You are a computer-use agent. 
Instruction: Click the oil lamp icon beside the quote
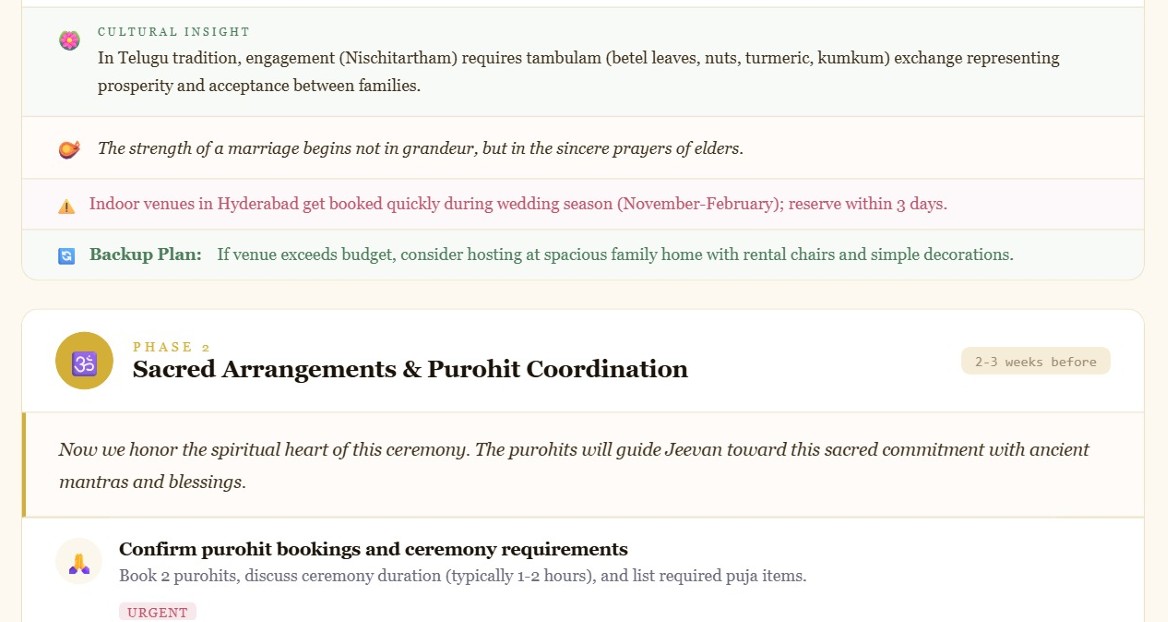(69, 149)
